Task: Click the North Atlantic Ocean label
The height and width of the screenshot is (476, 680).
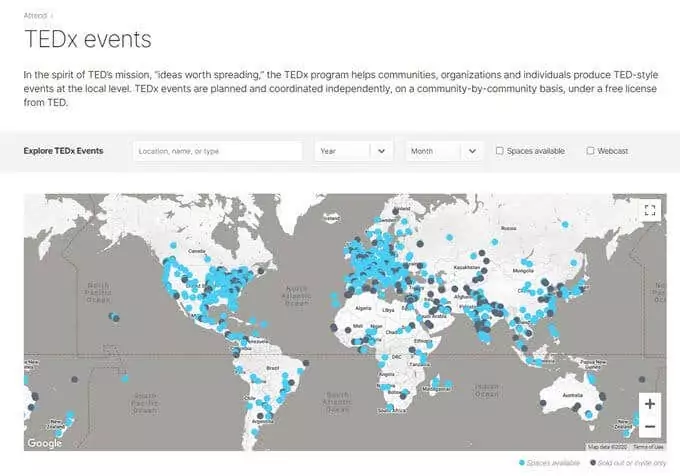Action: coord(297,296)
